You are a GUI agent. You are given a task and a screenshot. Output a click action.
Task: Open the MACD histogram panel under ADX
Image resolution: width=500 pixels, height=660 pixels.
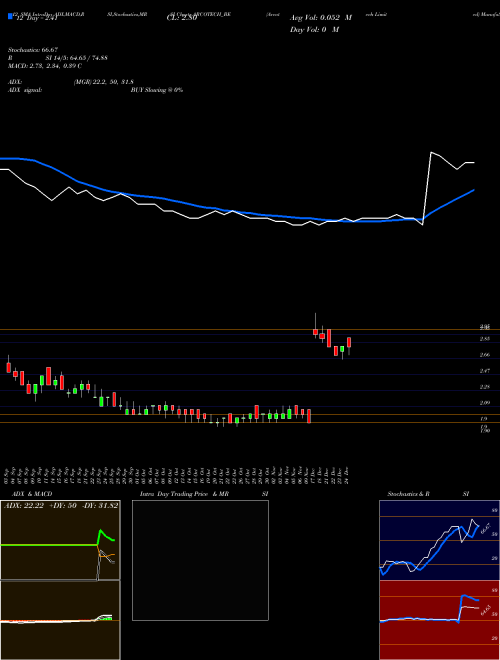(x=60, y=620)
